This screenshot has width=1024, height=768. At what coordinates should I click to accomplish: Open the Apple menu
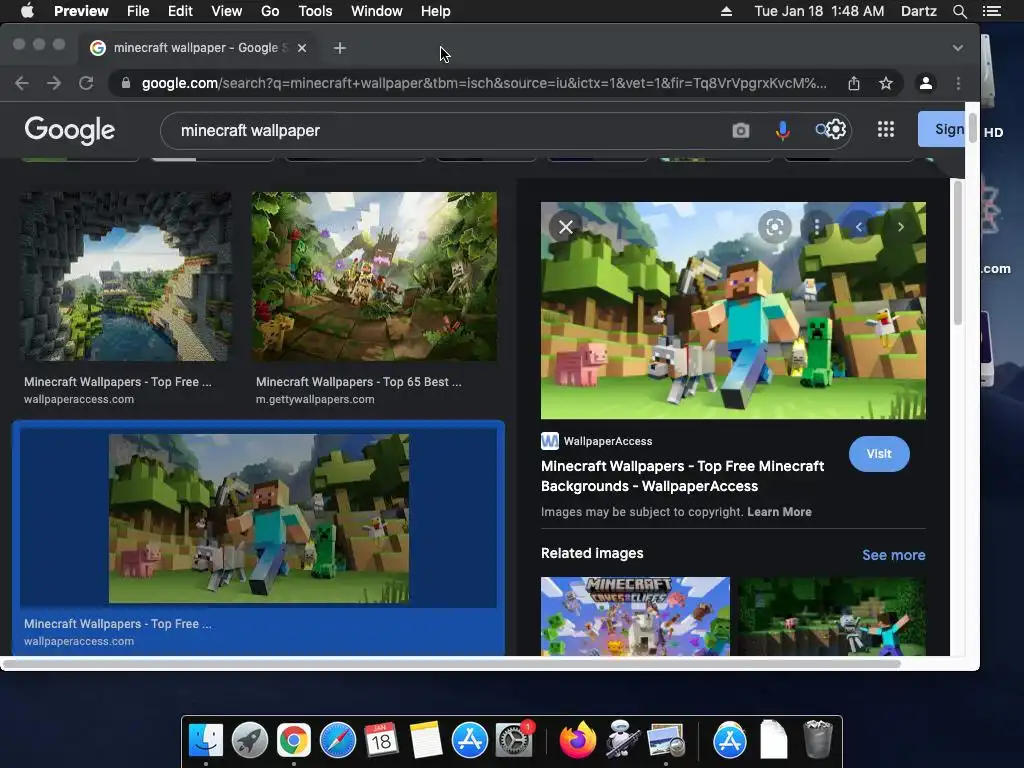[x=27, y=11]
